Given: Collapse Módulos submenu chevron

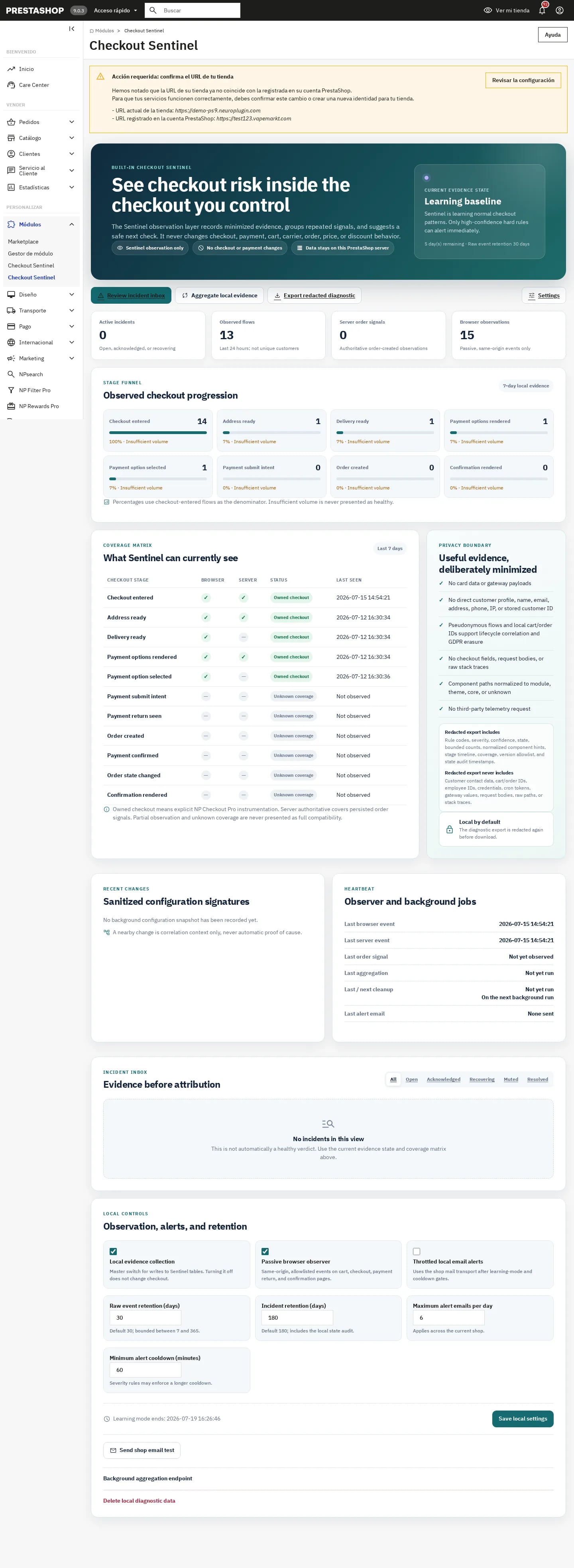Looking at the screenshot, I should tap(71, 225).
